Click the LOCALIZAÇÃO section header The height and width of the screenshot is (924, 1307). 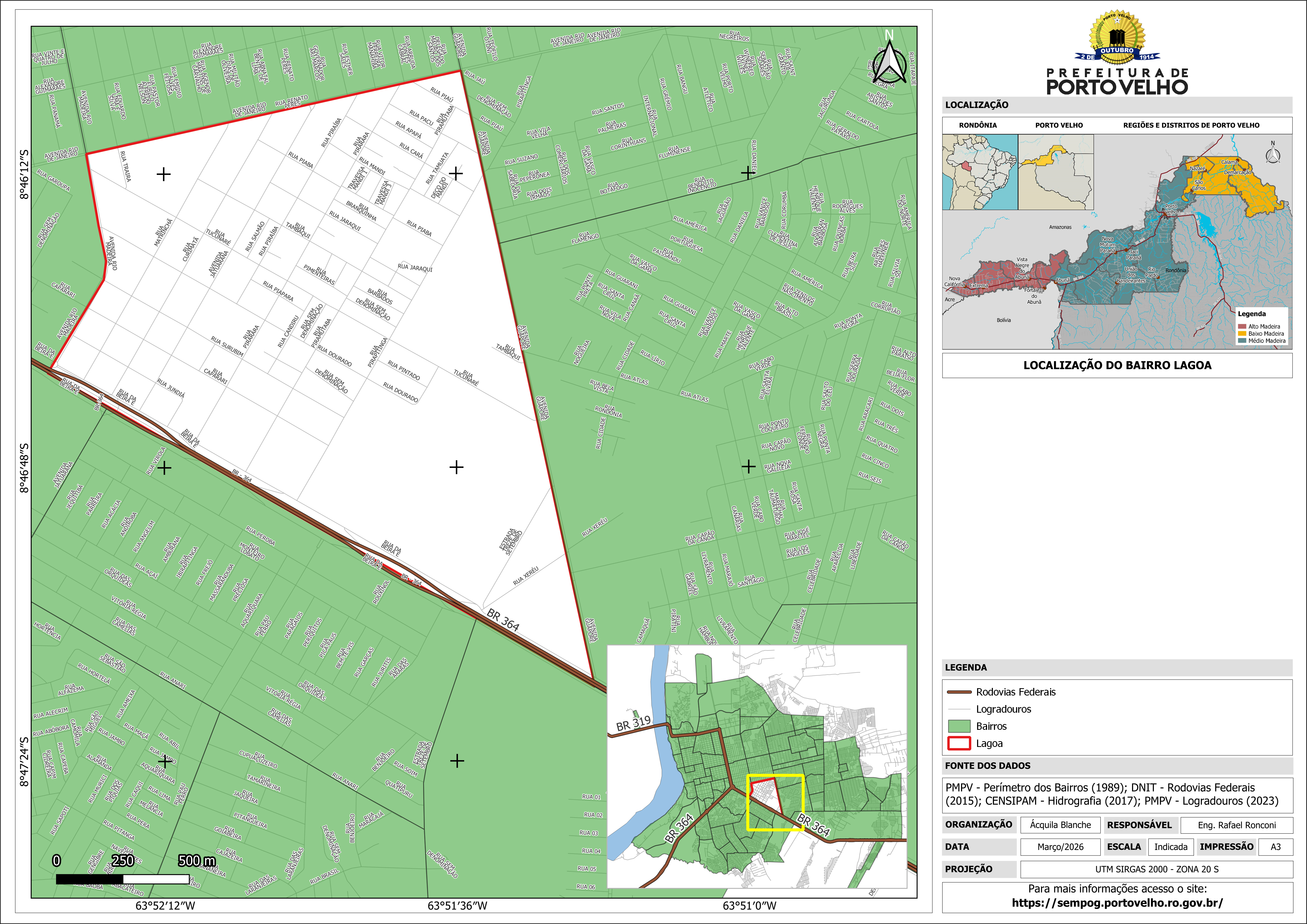coord(977,105)
